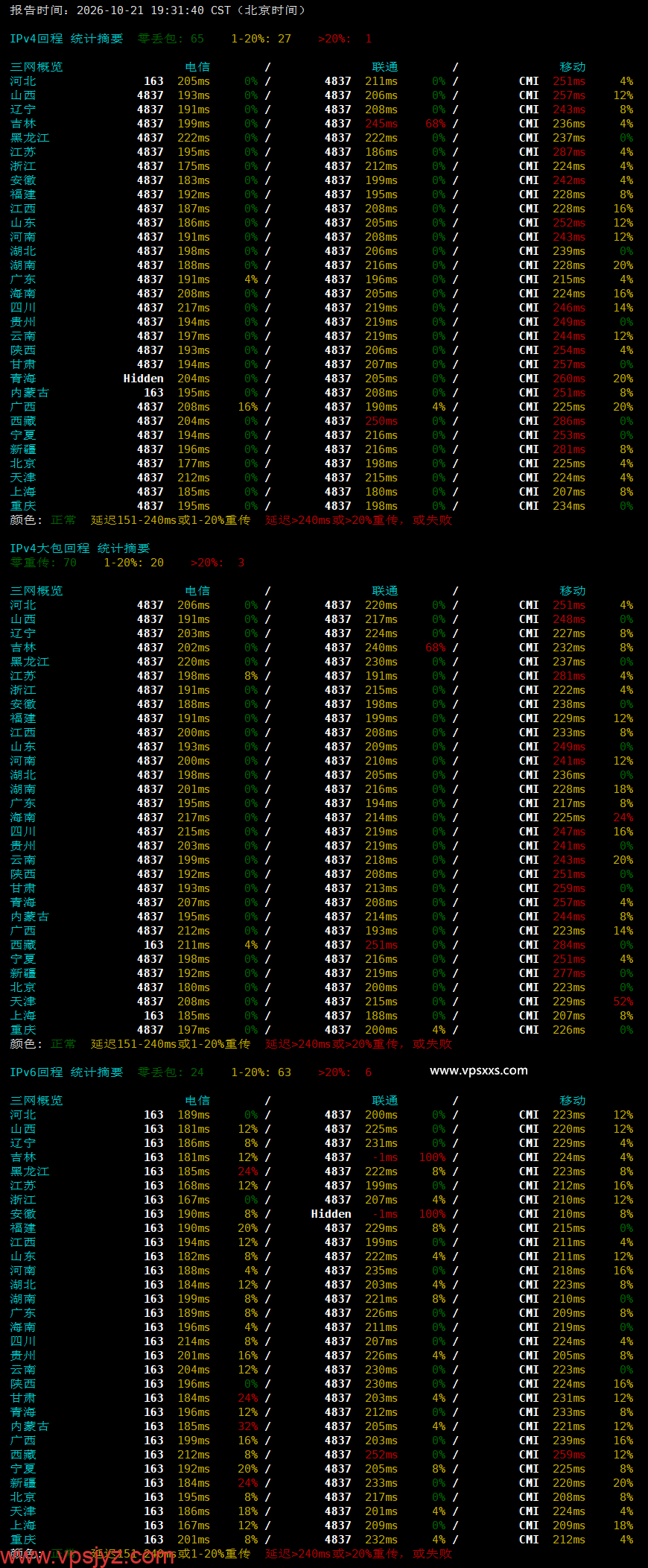
Task: Select the 32% value in the 内蒙古 row
Action: [248, 1426]
